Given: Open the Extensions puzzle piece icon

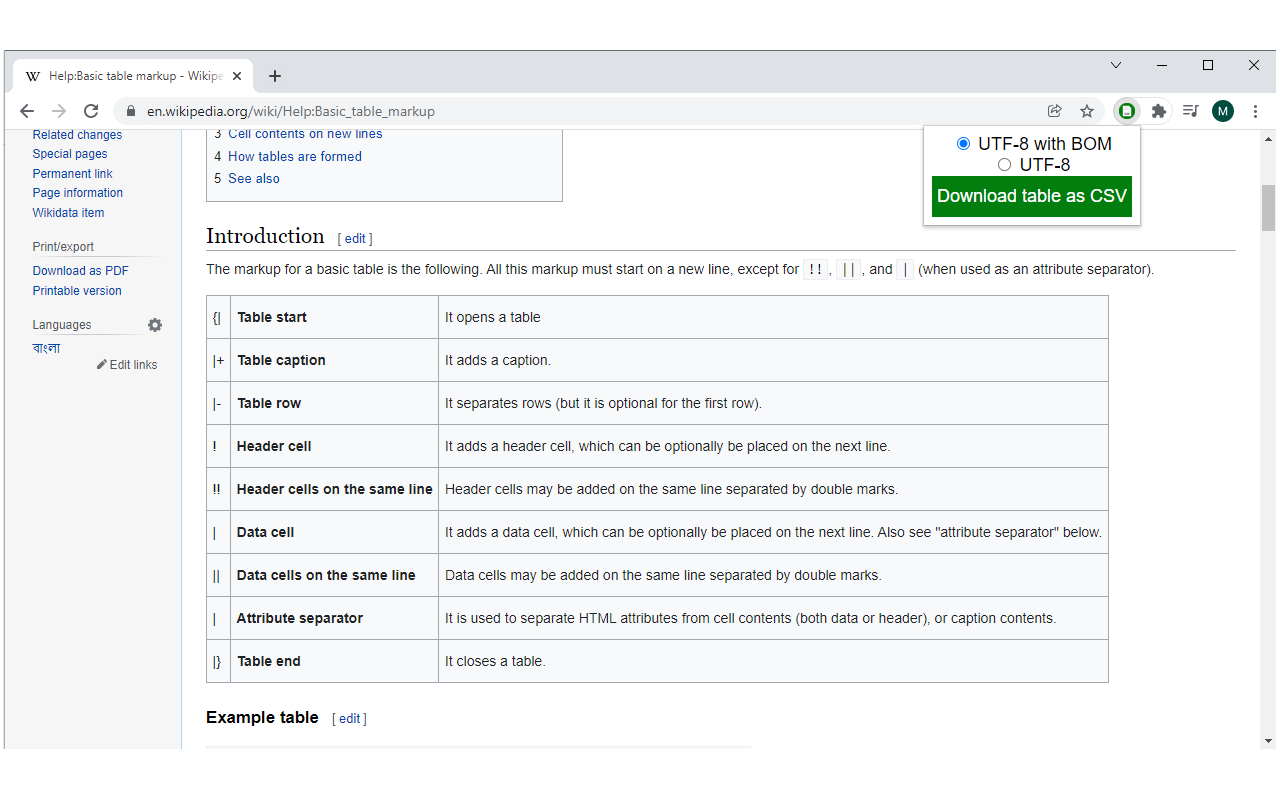Looking at the screenshot, I should (x=1158, y=111).
